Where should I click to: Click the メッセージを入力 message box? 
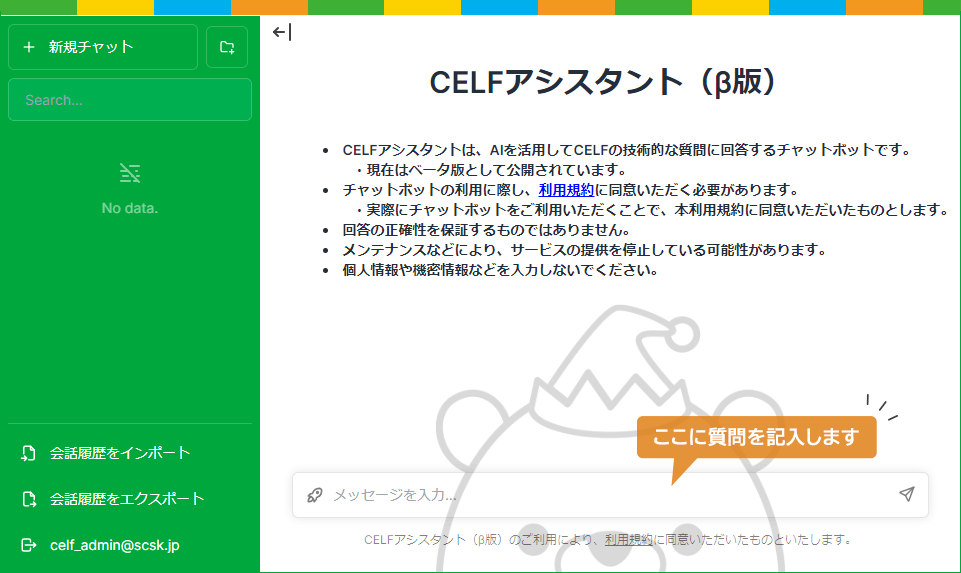(x=610, y=495)
